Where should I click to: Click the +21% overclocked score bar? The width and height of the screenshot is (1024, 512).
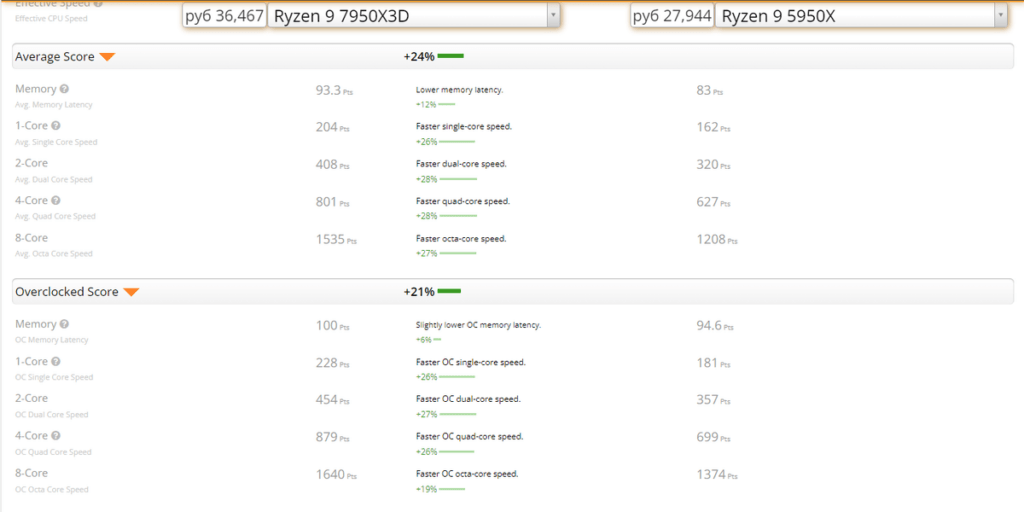click(449, 292)
